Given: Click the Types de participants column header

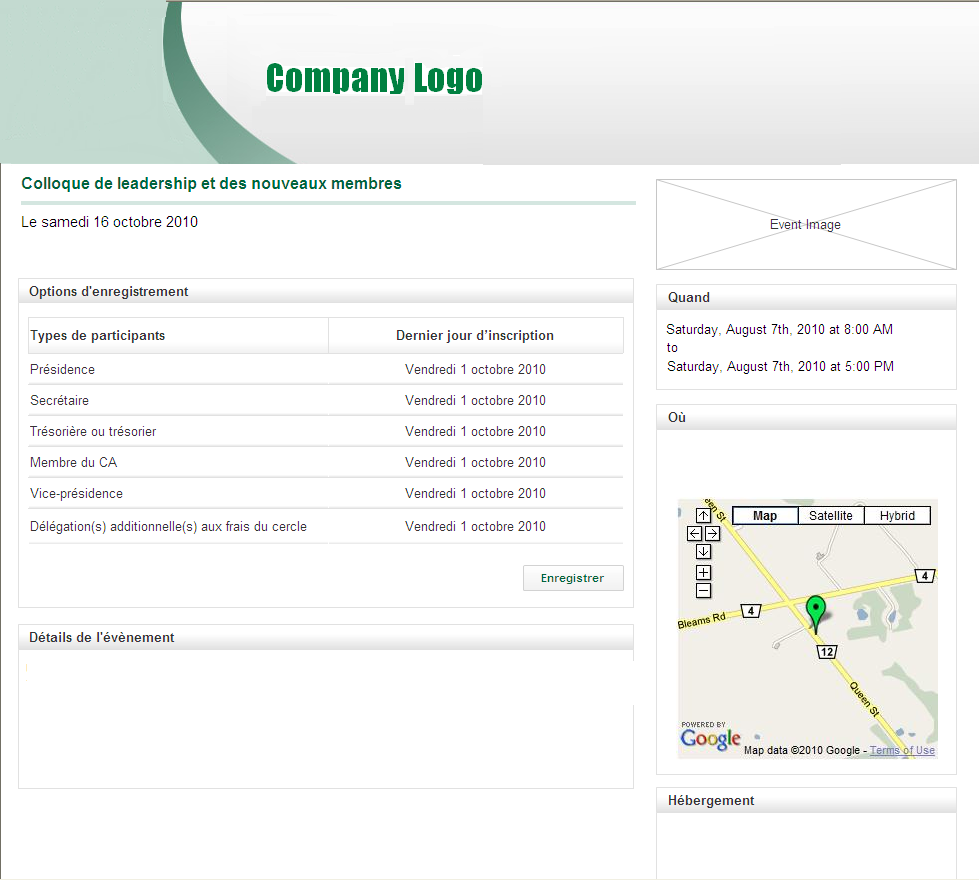Looking at the screenshot, I should click(98, 336).
